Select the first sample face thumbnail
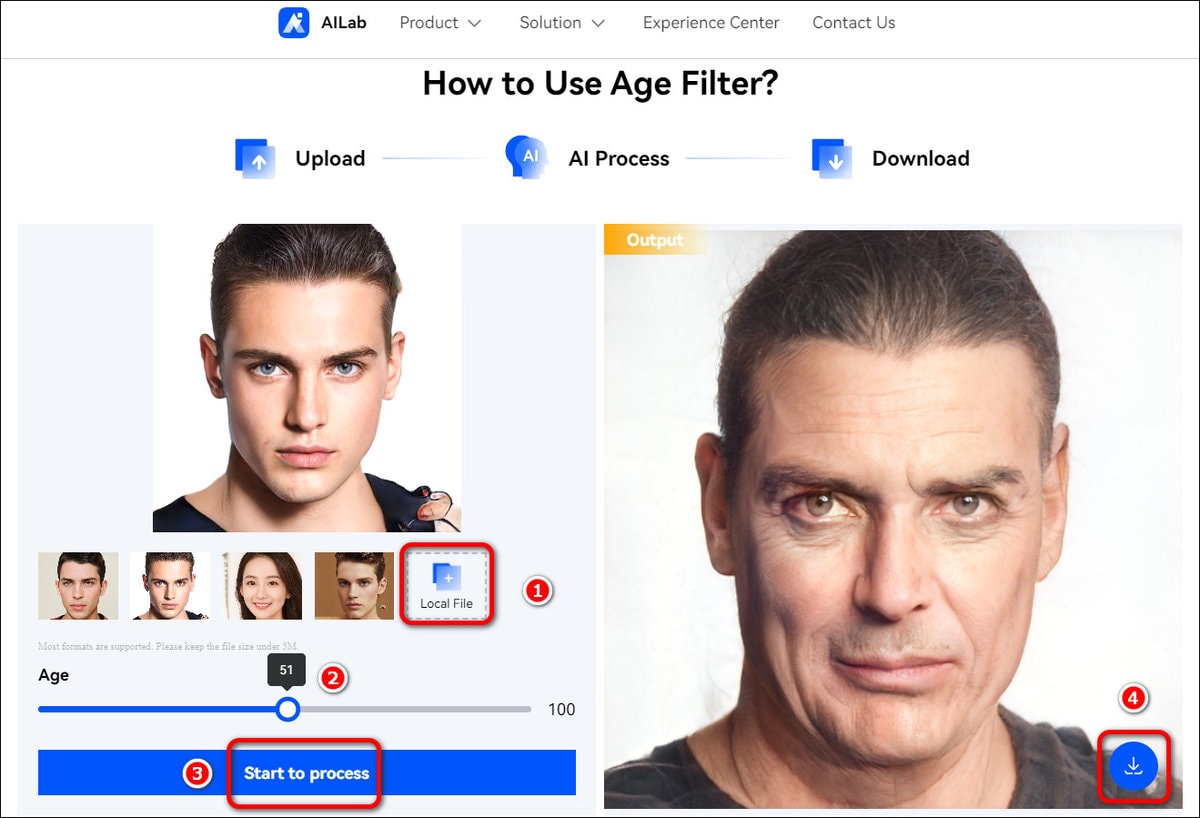The width and height of the screenshot is (1200, 818). [x=78, y=586]
